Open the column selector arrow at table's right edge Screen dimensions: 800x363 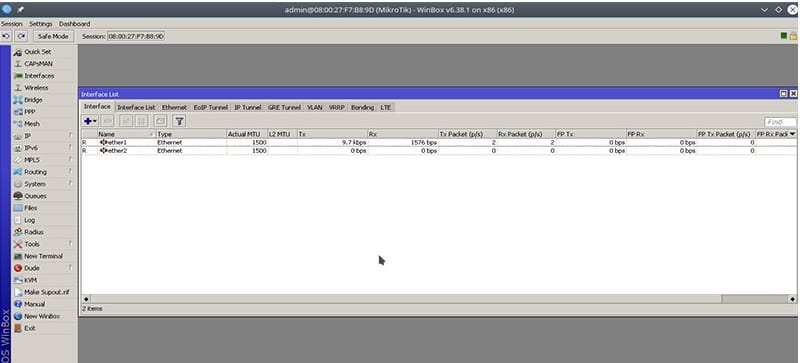792,134
